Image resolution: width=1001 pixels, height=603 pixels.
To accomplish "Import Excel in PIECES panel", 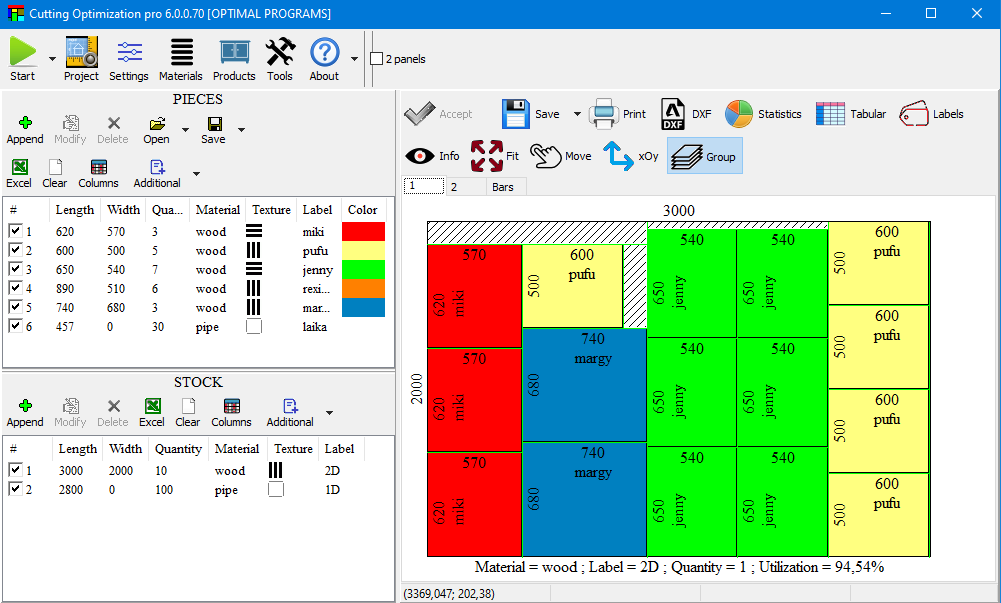I will pyautogui.click(x=19, y=174).
